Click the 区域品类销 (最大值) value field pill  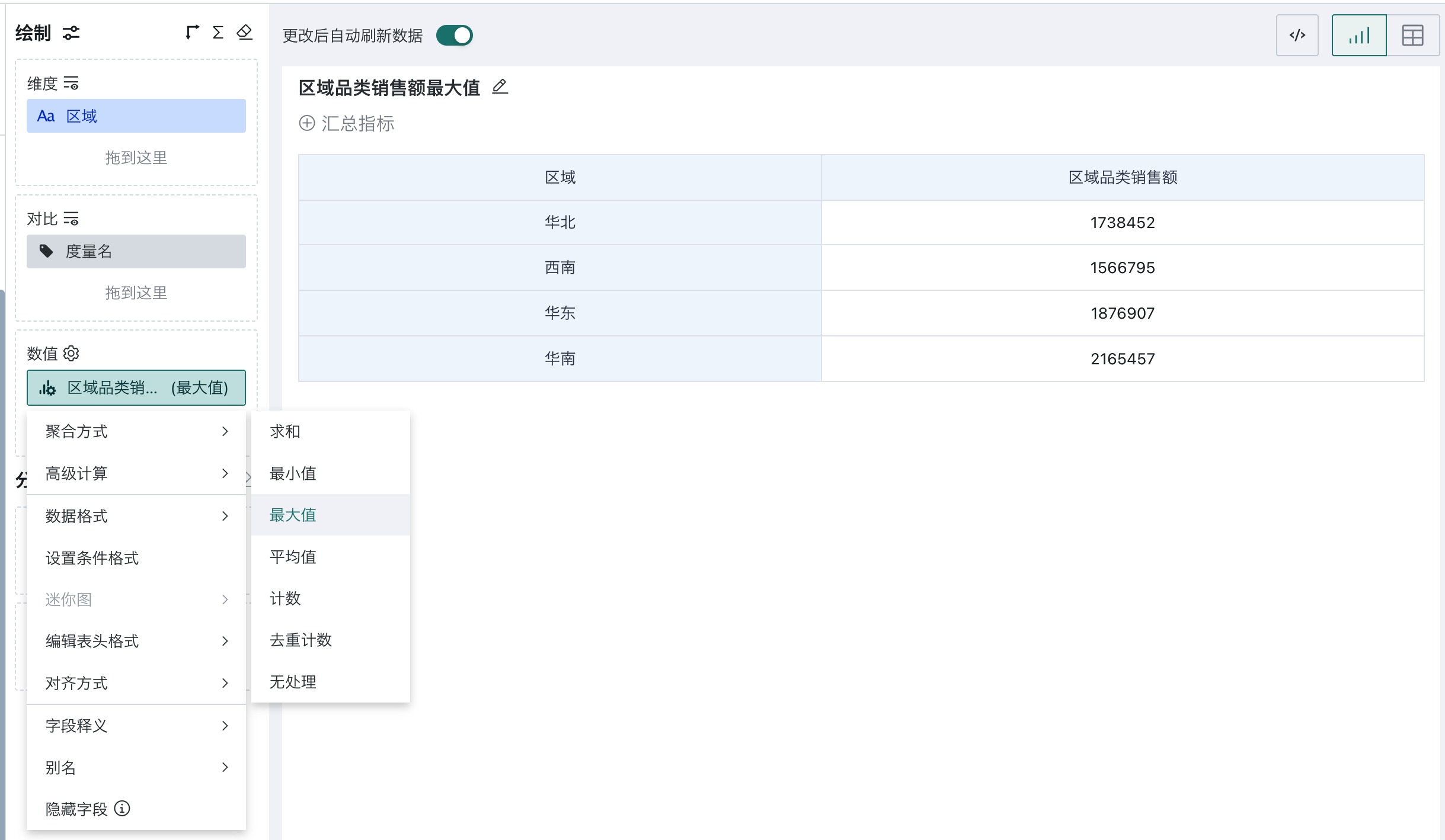click(x=136, y=388)
